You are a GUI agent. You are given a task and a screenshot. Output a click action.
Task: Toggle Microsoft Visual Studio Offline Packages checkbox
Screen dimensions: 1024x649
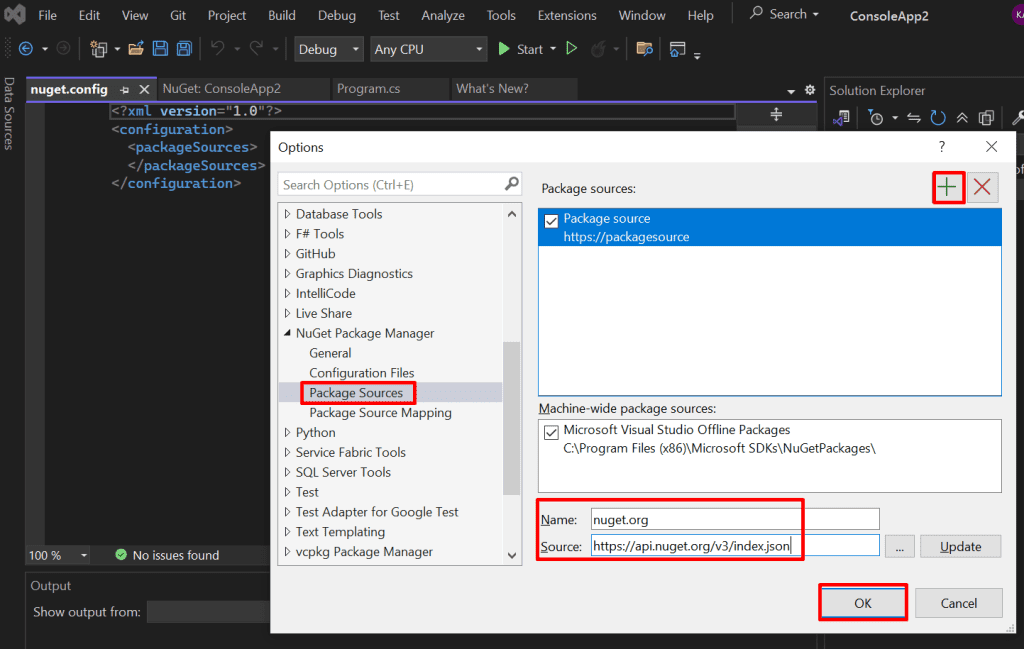pyautogui.click(x=551, y=433)
